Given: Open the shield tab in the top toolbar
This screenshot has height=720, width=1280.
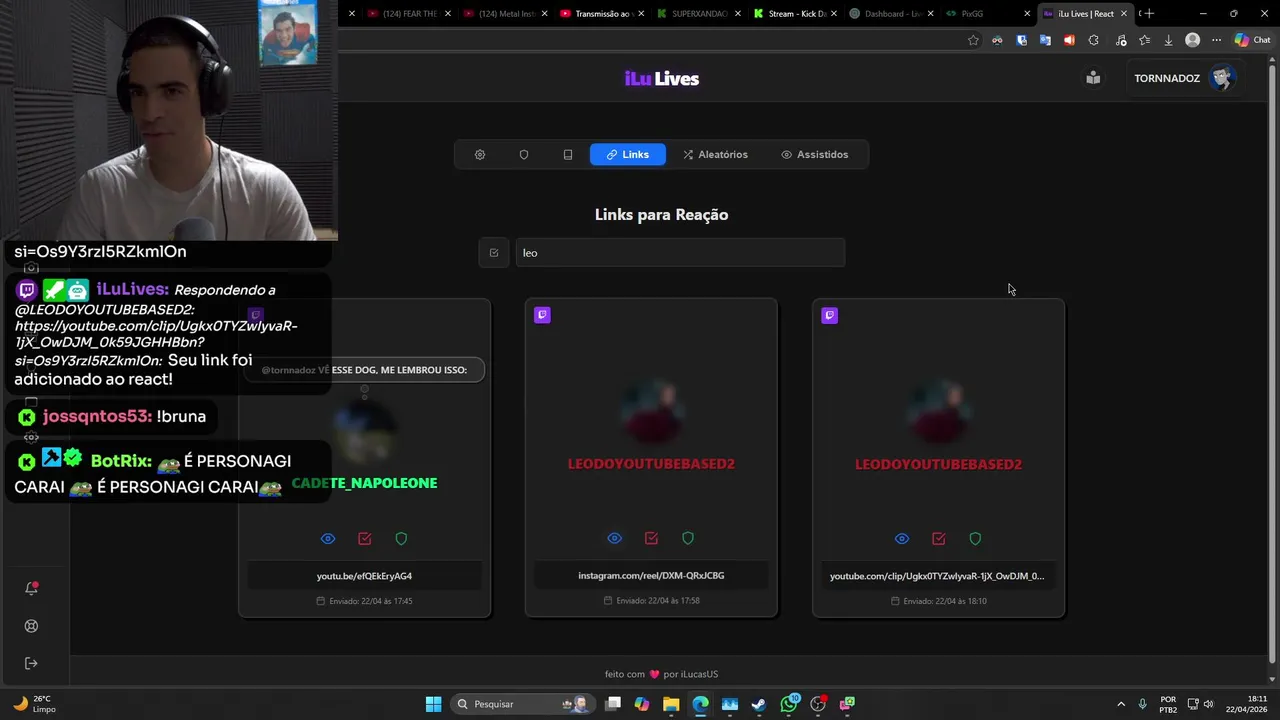Looking at the screenshot, I should [x=524, y=155].
